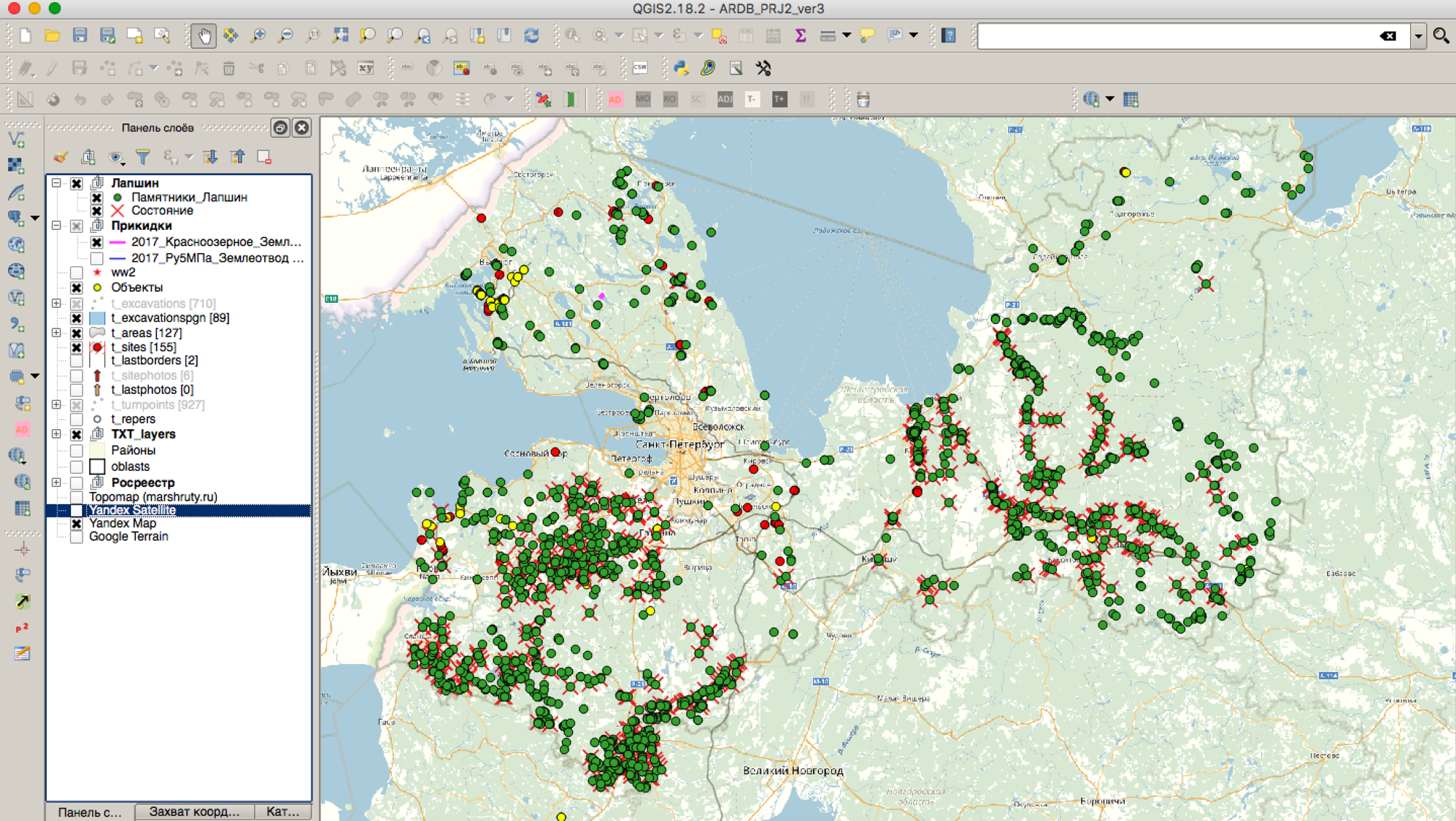Save the current project
1456x821 pixels.
80,36
